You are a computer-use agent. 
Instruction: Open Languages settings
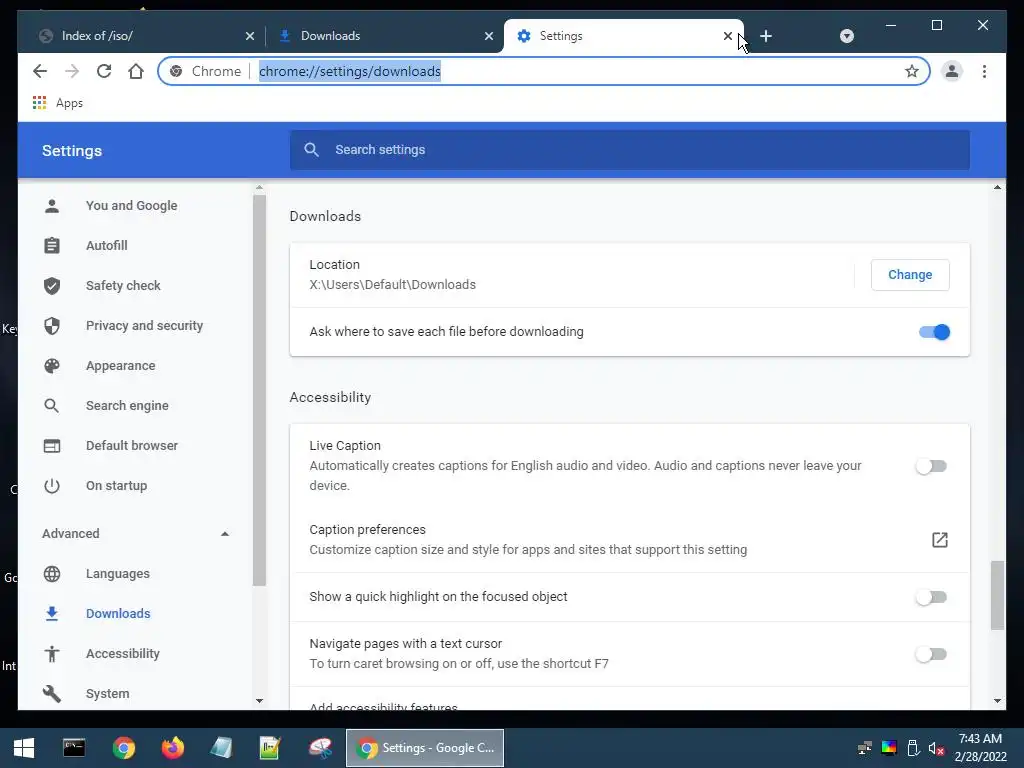click(118, 573)
